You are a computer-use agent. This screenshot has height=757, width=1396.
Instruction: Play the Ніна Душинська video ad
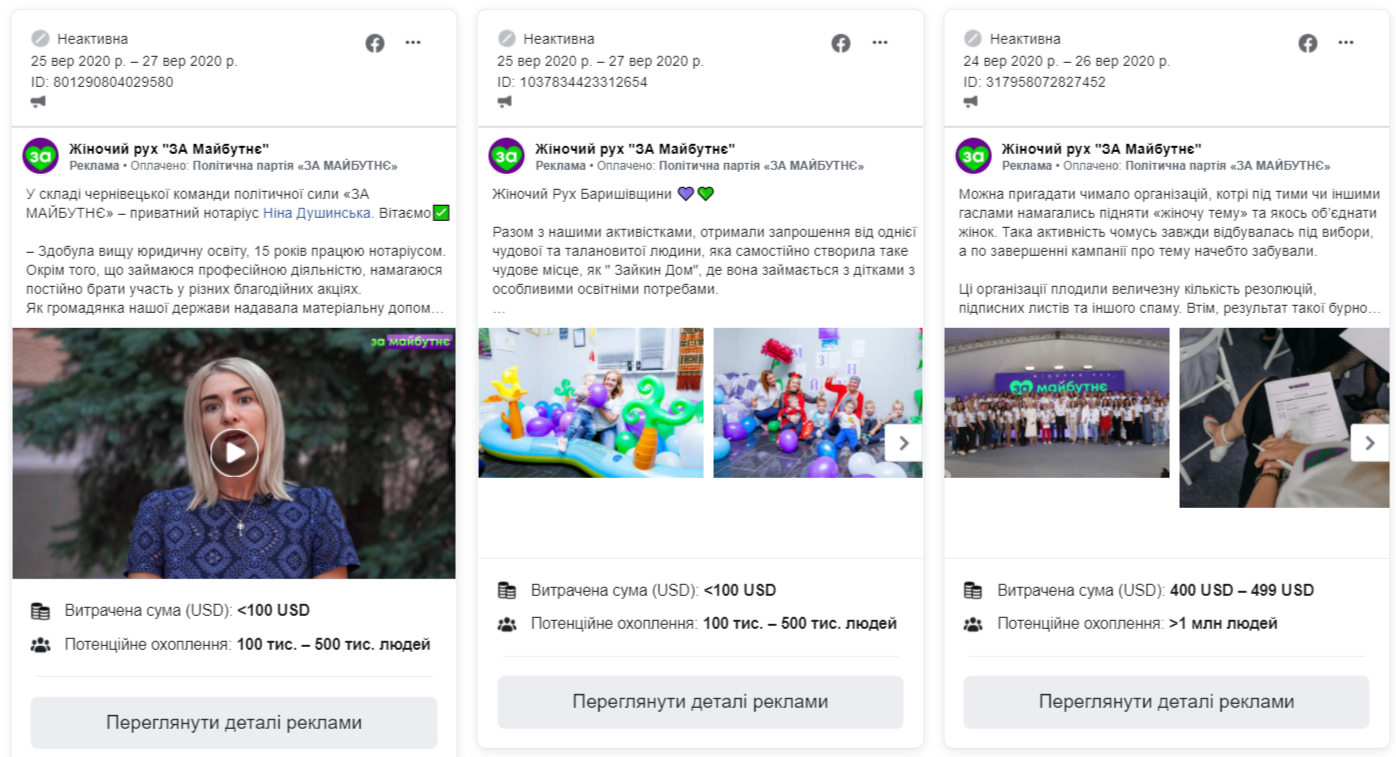(234, 453)
